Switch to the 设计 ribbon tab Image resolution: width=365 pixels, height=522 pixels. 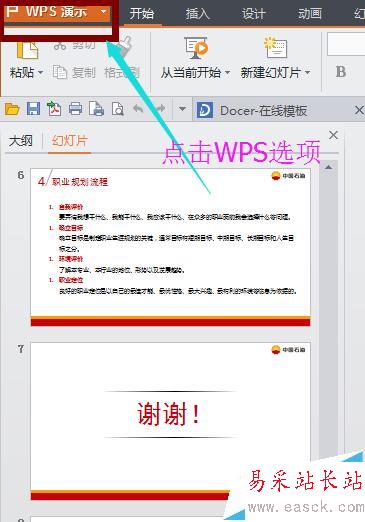coord(254,13)
